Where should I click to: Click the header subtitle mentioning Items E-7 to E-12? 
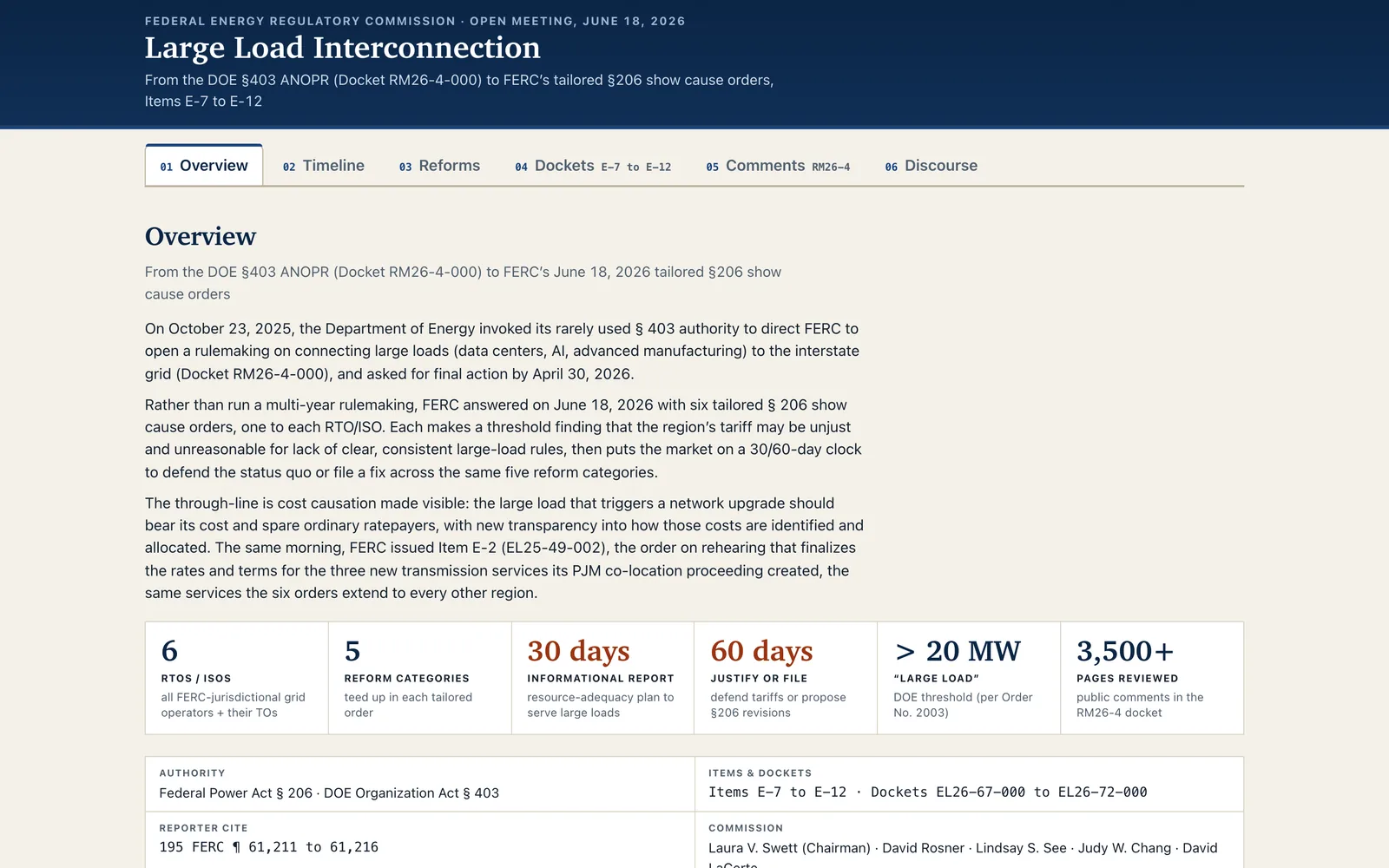[459, 90]
